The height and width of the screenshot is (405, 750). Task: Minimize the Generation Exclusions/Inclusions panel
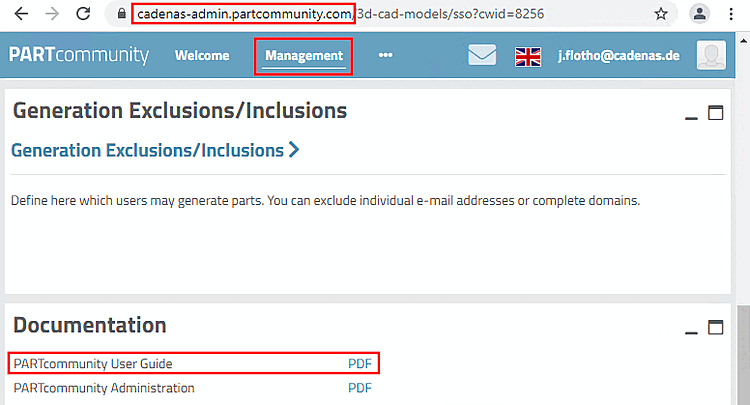[x=690, y=115]
